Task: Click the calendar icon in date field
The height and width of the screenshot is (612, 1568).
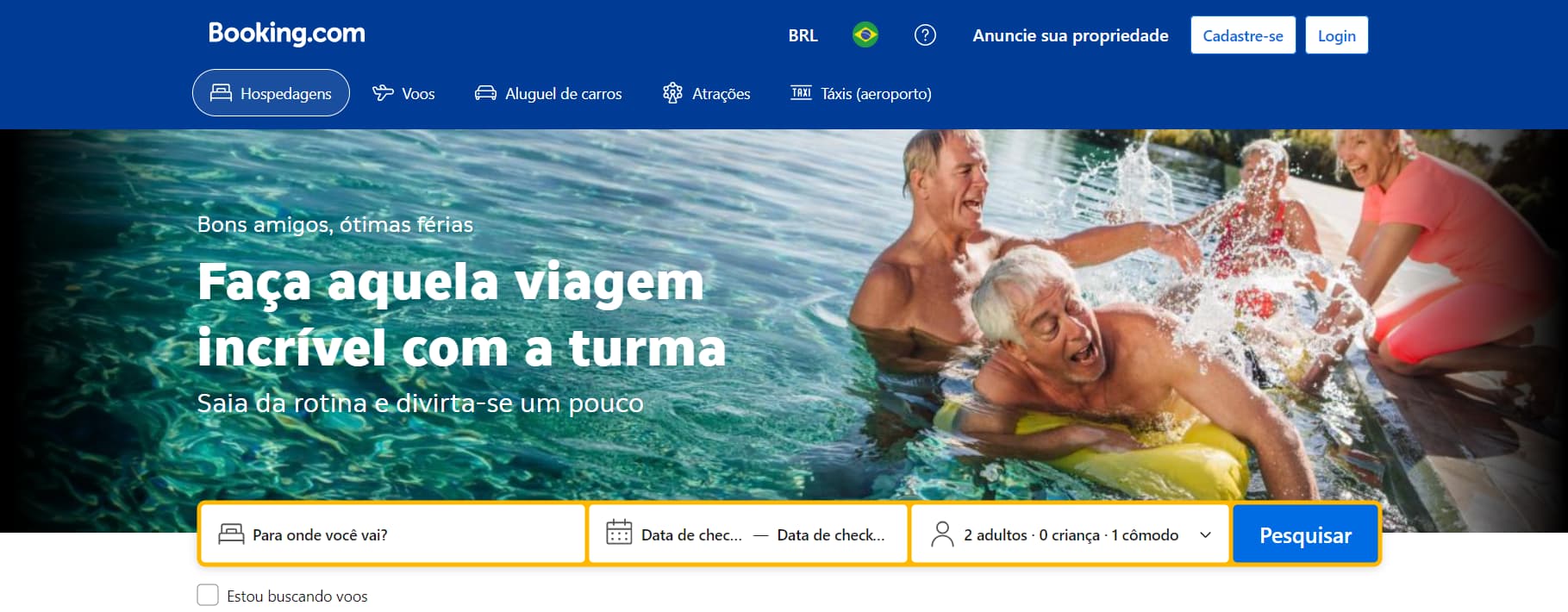Action: point(619,532)
